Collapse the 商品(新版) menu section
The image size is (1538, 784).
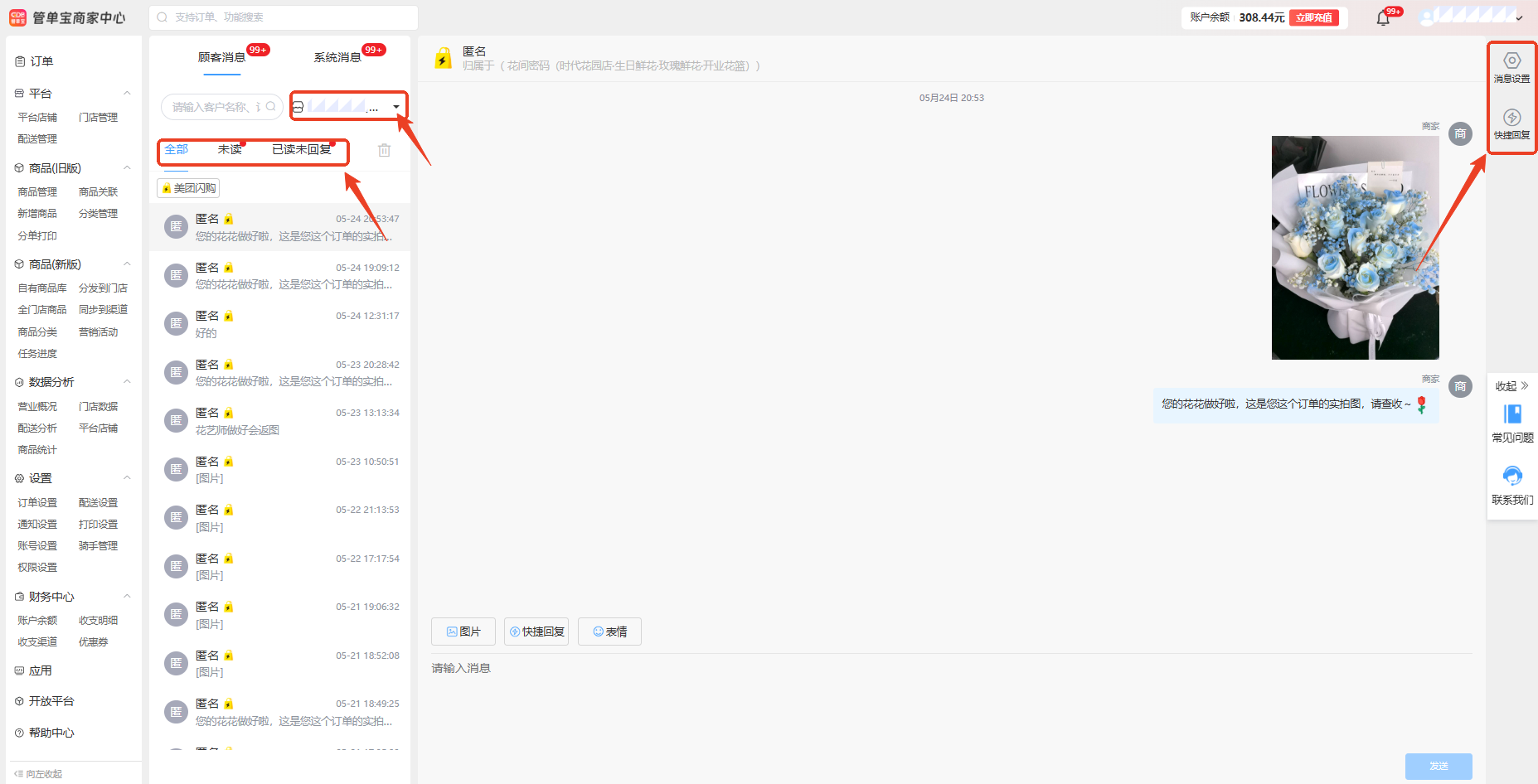point(127,264)
